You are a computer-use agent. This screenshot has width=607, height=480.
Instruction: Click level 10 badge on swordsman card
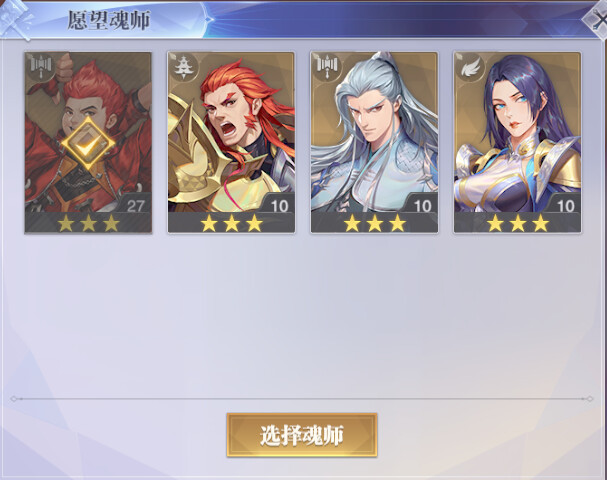pos(422,206)
